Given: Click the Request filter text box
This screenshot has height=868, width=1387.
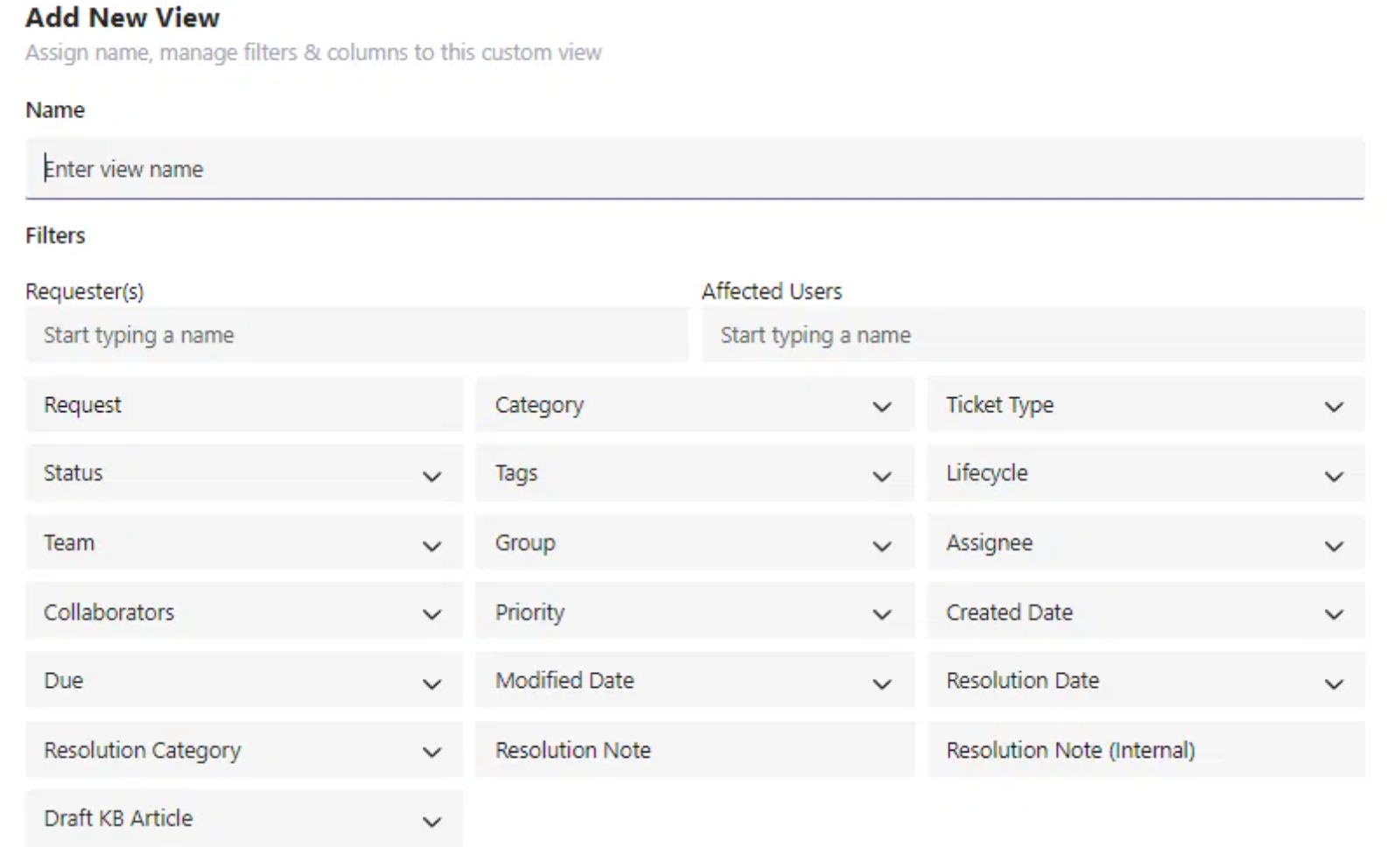Looking at the screenshot, I should (x=243, y=405).
